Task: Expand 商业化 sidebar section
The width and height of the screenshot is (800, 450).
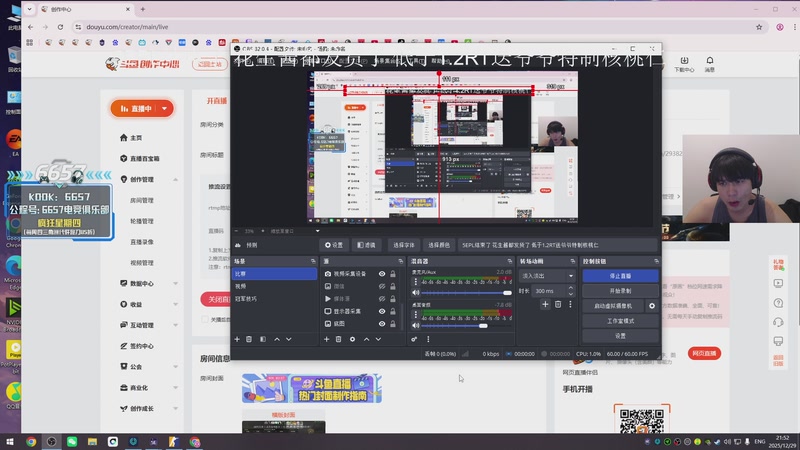Action: pyautogui.click(x=176, y=388)
